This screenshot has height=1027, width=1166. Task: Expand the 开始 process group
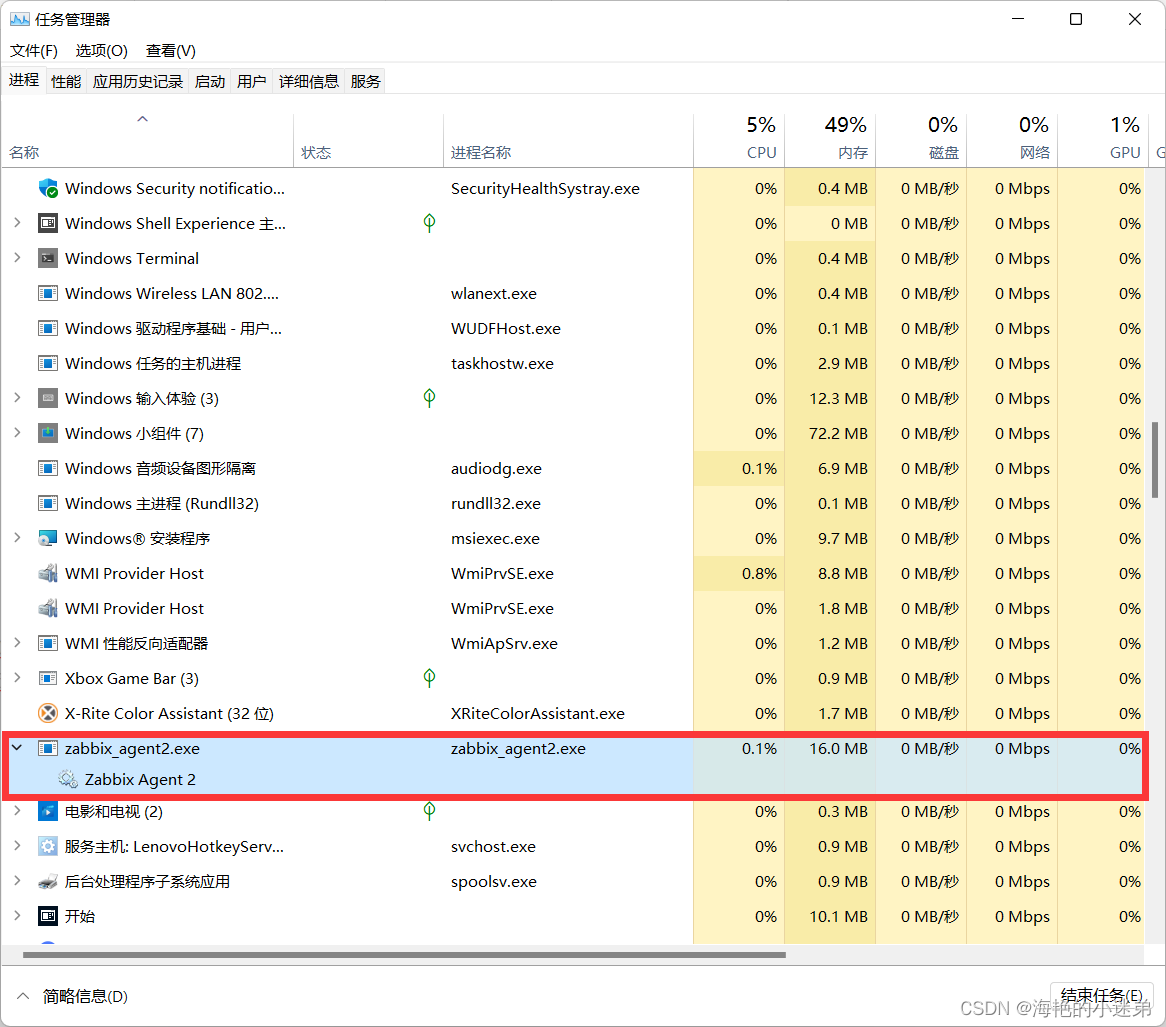coord(17,915)
